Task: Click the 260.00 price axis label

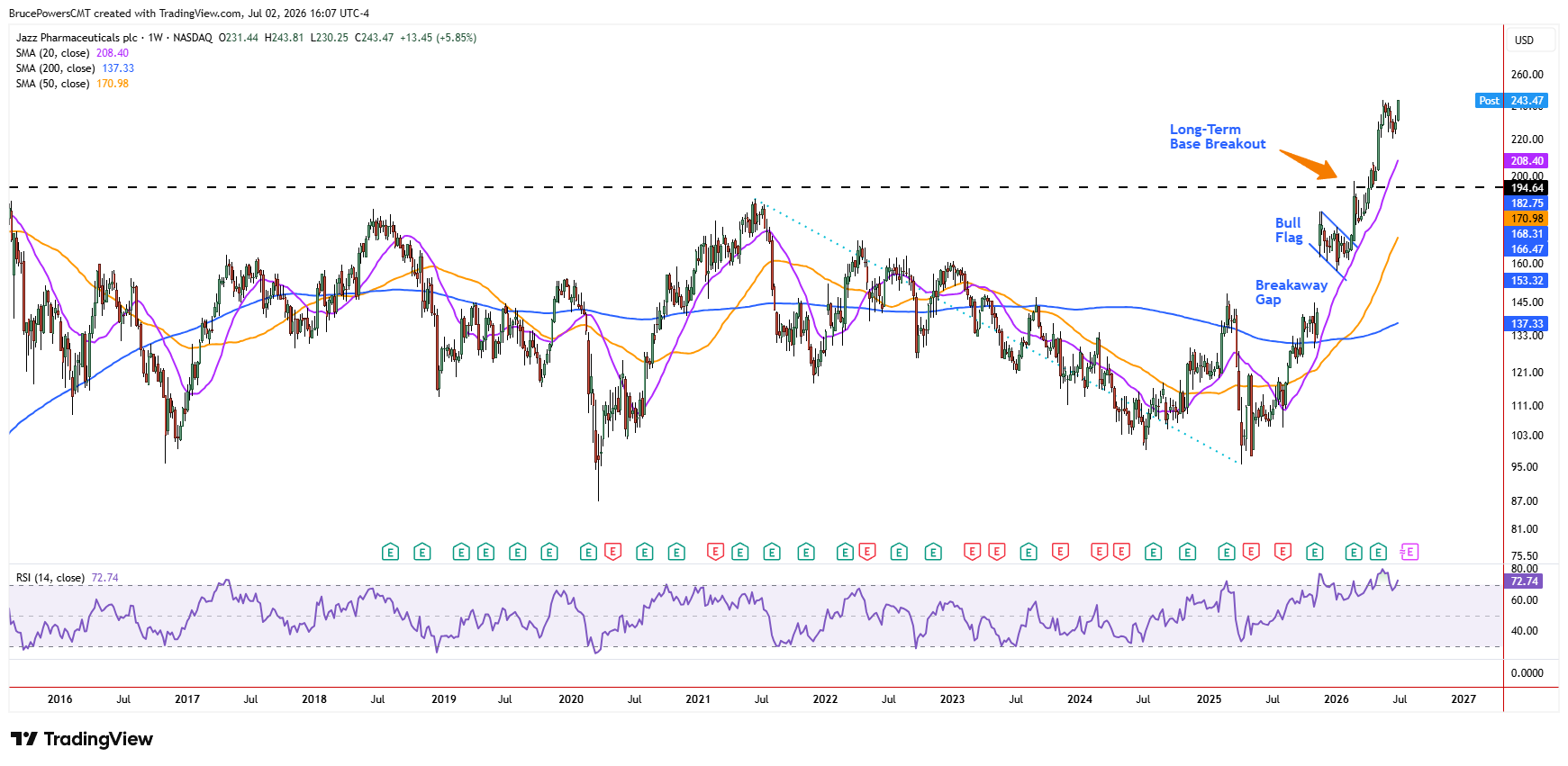Action: click(1527, 75)
